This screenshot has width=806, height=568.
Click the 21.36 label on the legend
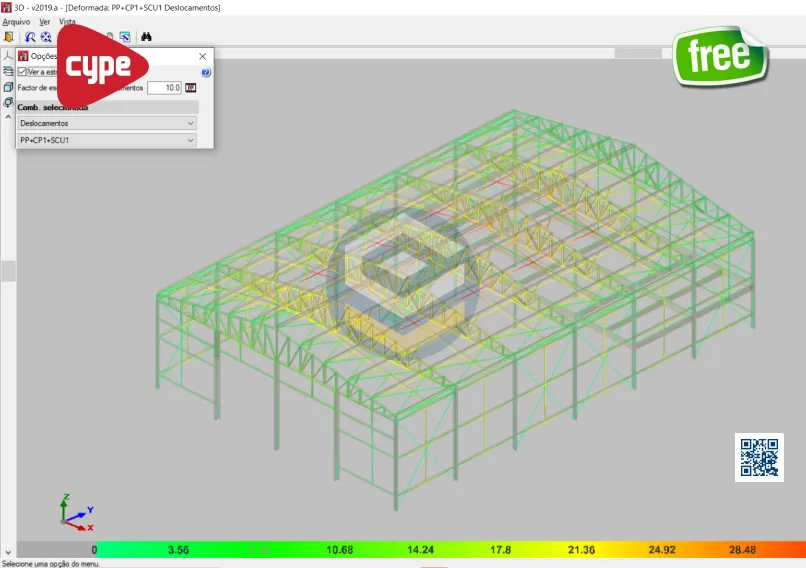point(581,550)
